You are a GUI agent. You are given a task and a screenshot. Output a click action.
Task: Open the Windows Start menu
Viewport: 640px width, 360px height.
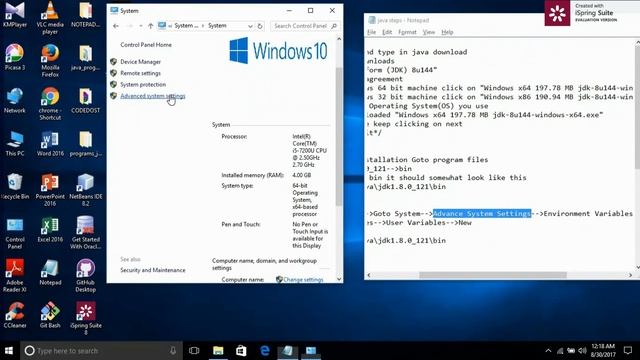(9, 351)
